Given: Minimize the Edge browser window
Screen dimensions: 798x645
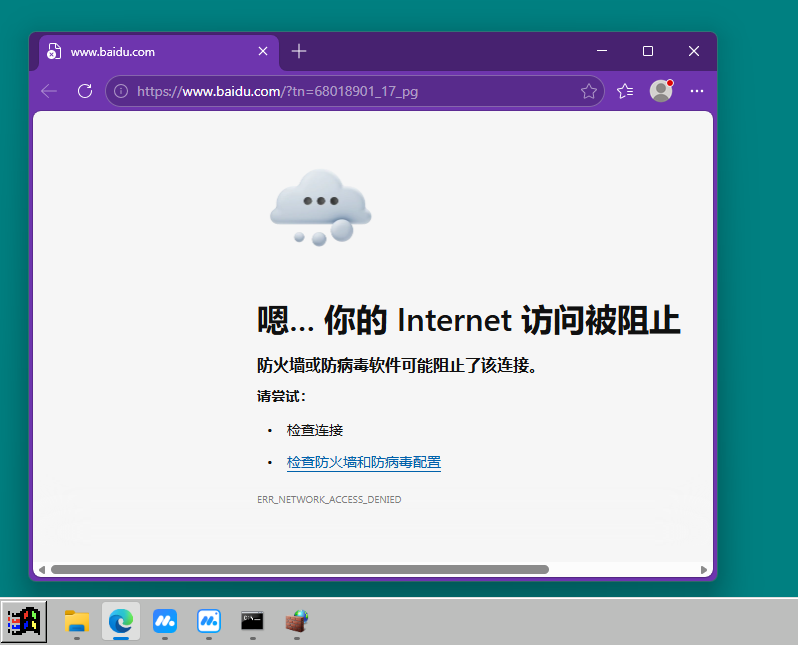Looking at the screenshot, I should click(x=602, y=51).
